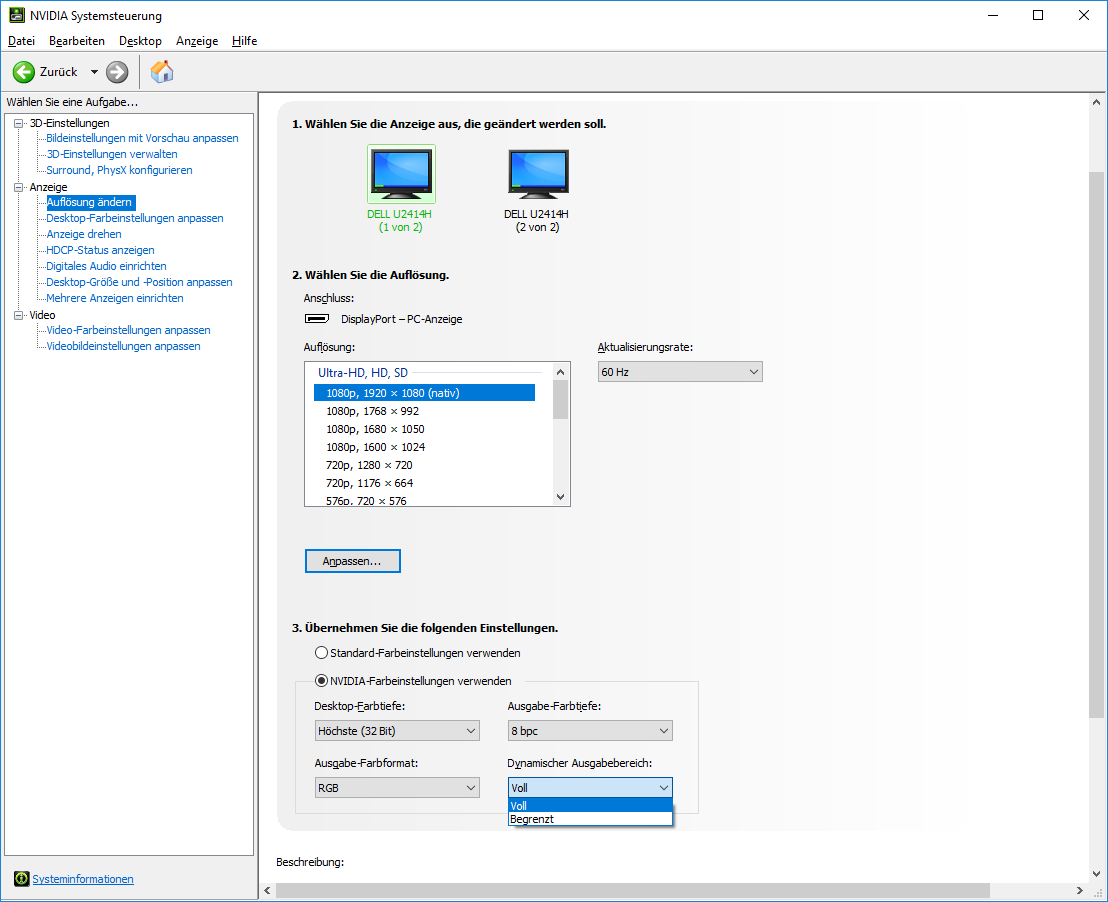Collapse the Anzeige tree node
Screen dimensions: 1108x902
(x=18, y=187)
